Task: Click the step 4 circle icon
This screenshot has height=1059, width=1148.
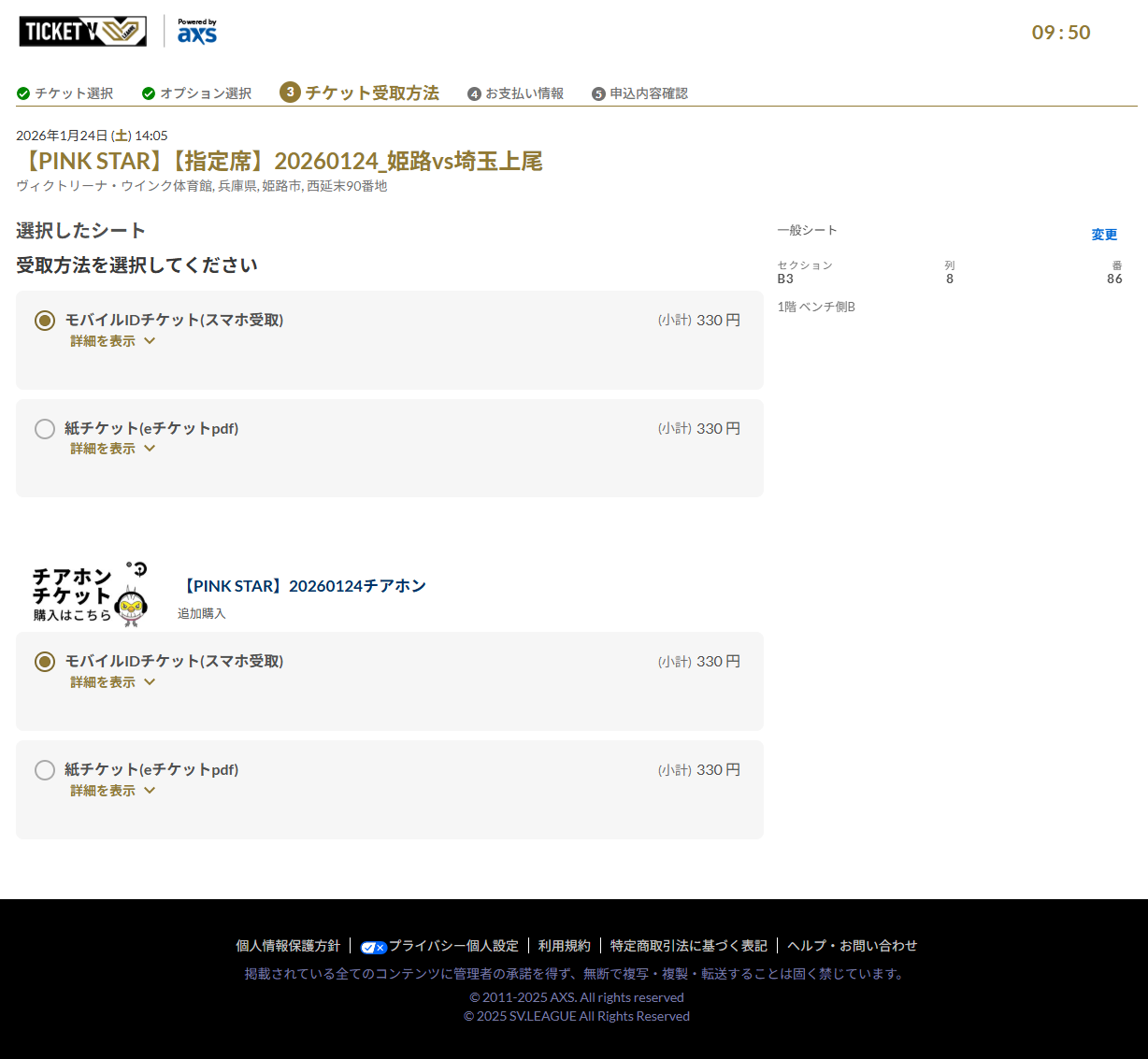Action: coord(474,94)
